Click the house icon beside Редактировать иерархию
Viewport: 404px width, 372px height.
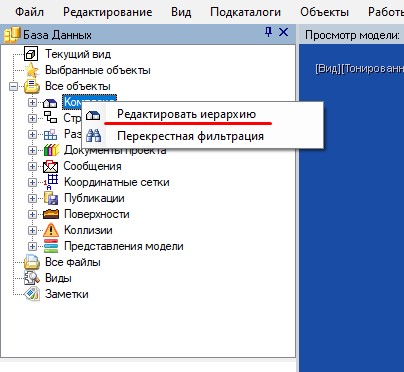coord(93,115)
